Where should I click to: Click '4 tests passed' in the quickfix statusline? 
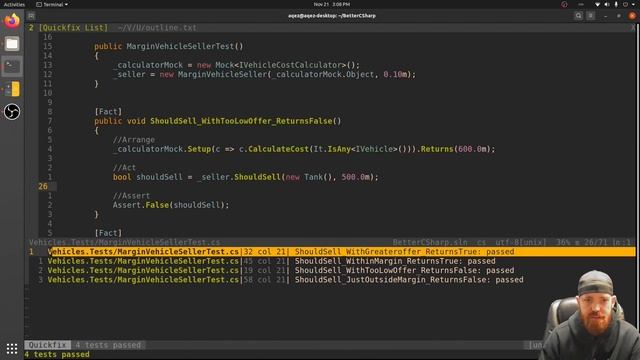click(x=108, y=345)
